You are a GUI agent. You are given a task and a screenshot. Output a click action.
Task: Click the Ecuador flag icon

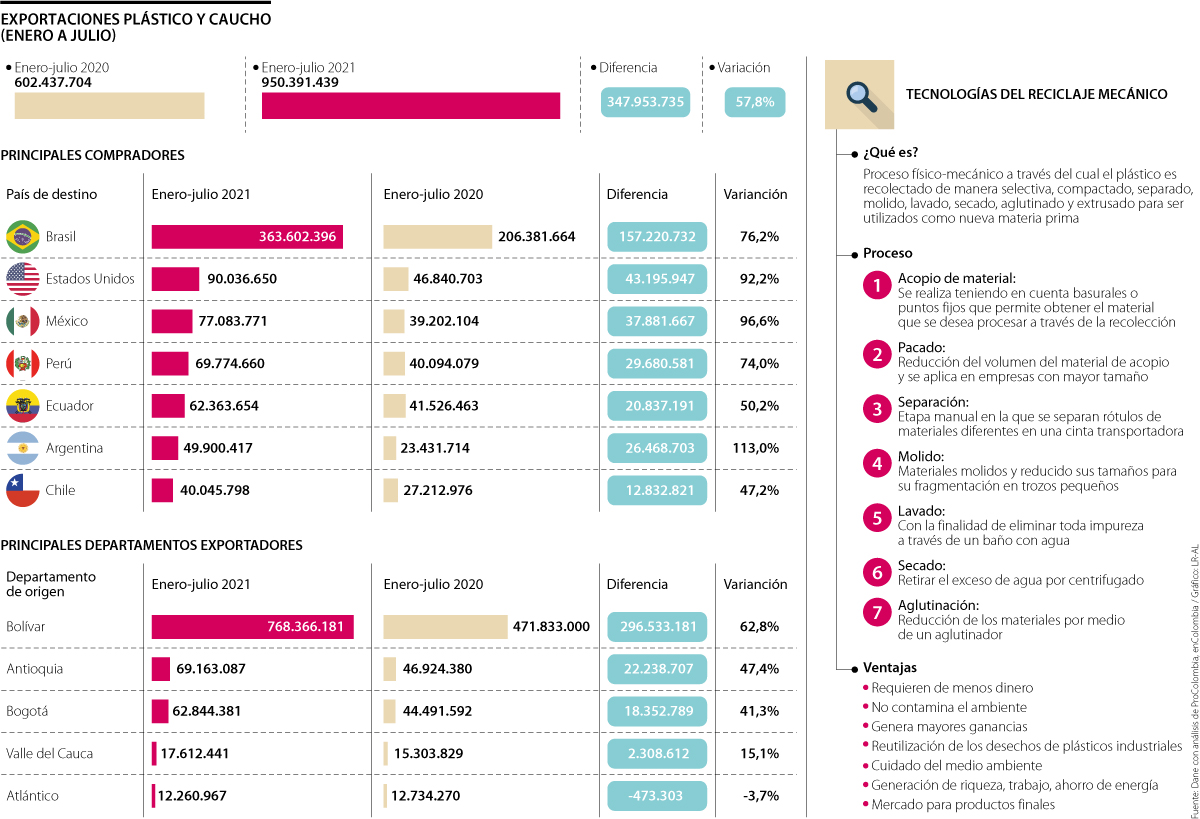(x=22, y=406)
